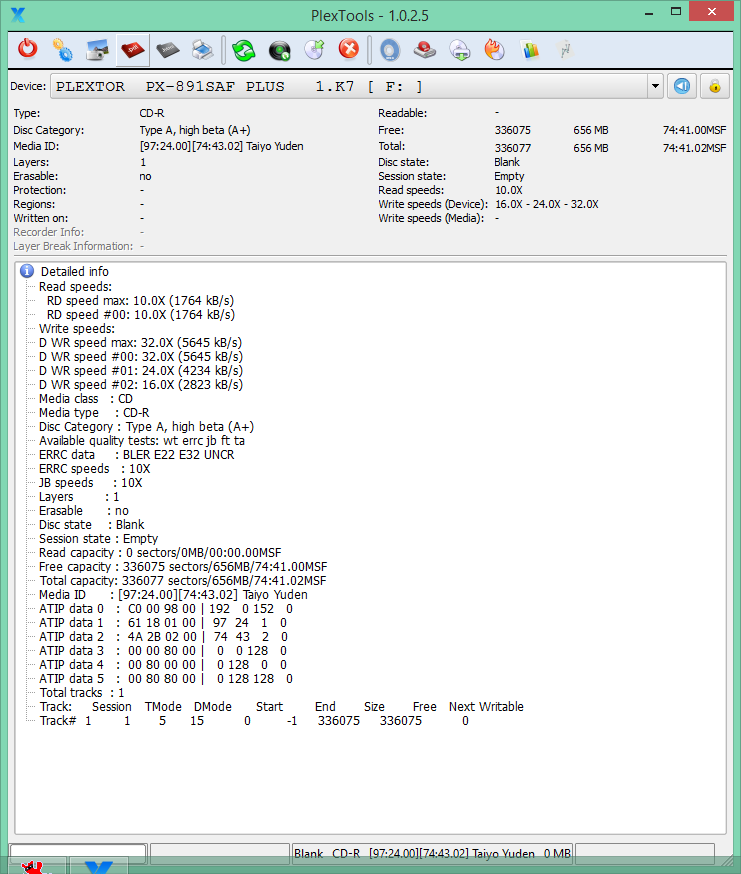The height and width of the screenshot is (874, 741).
Task: Close the PlexTools window
Action: (711, 12)
